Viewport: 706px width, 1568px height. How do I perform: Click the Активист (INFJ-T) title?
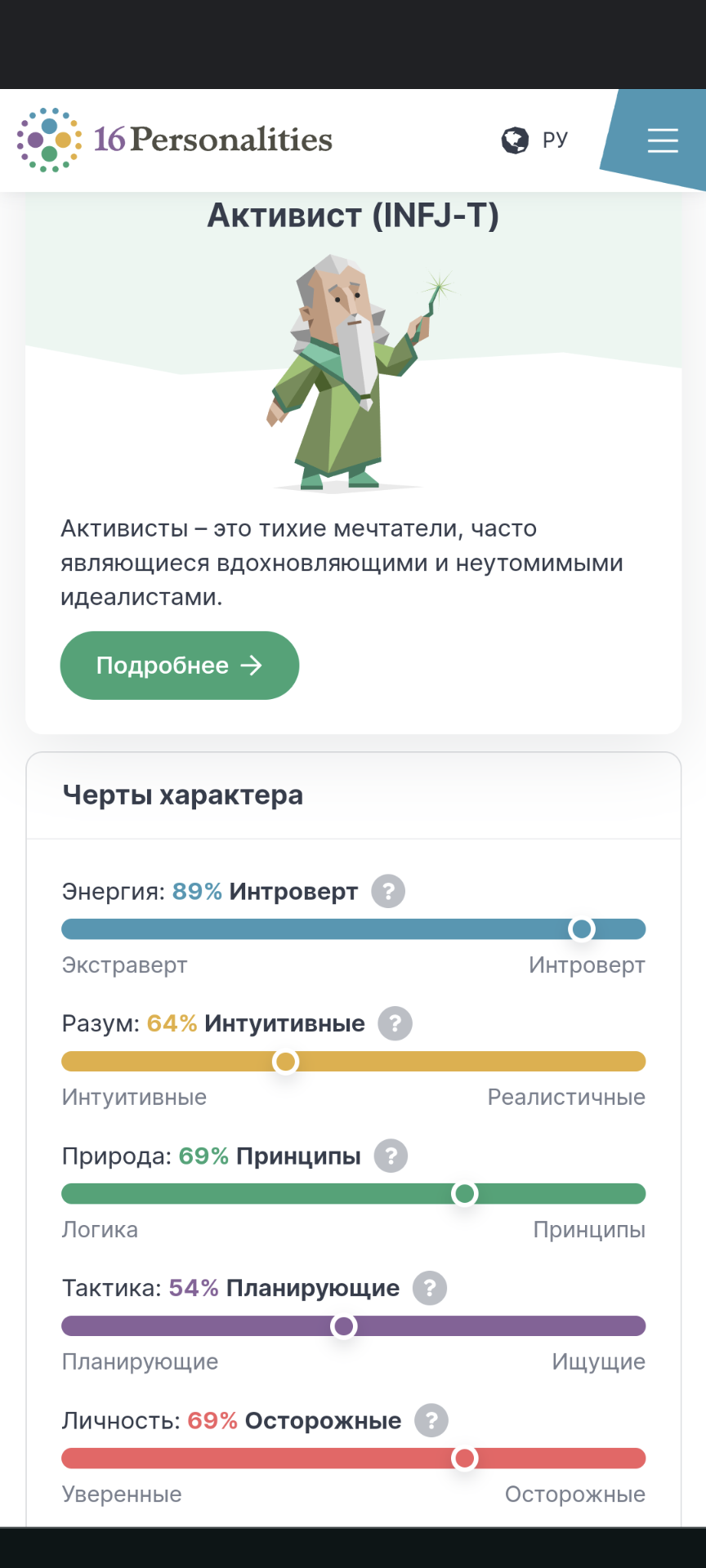click(353, 216)
